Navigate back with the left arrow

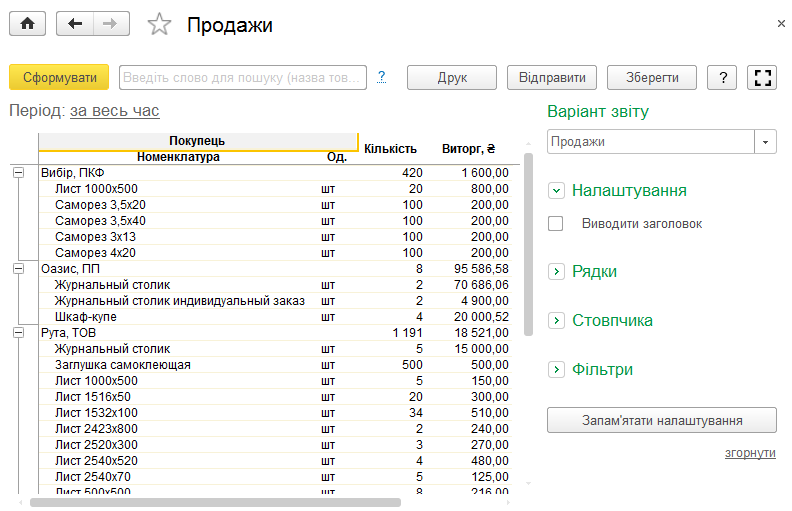(75, 24)
